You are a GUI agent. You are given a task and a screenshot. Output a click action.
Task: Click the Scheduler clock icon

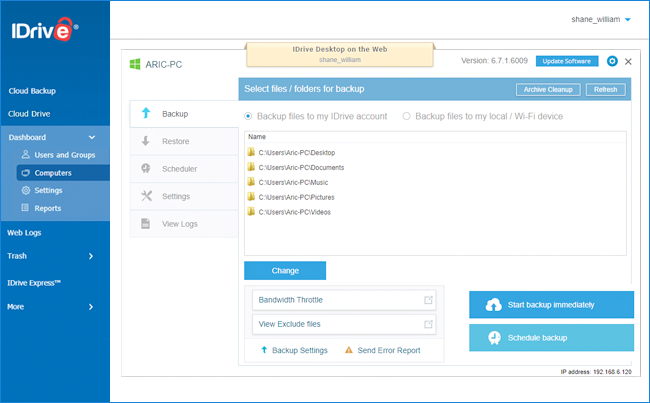(146, 168)
